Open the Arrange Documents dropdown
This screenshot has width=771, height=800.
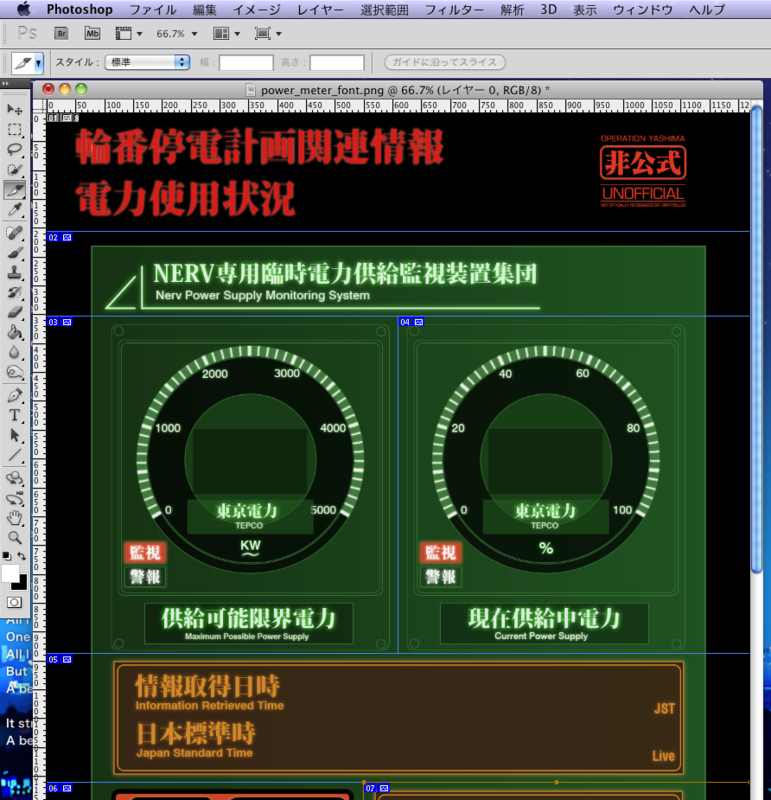coord(226,34)
